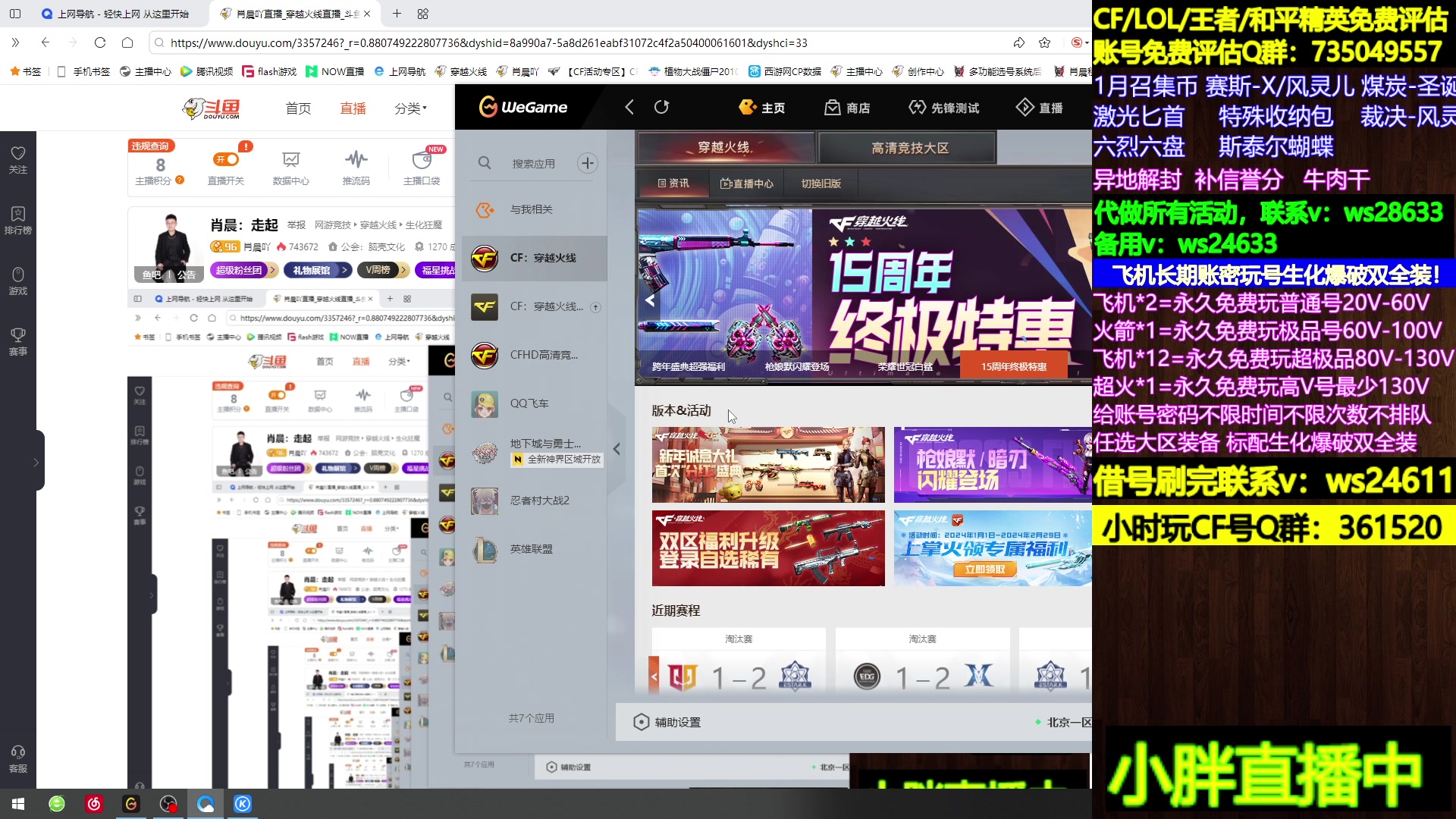Collapse the WeGame sidebar with the chevron
Viewport: 1456px width, 819px height.
point(617,449)
